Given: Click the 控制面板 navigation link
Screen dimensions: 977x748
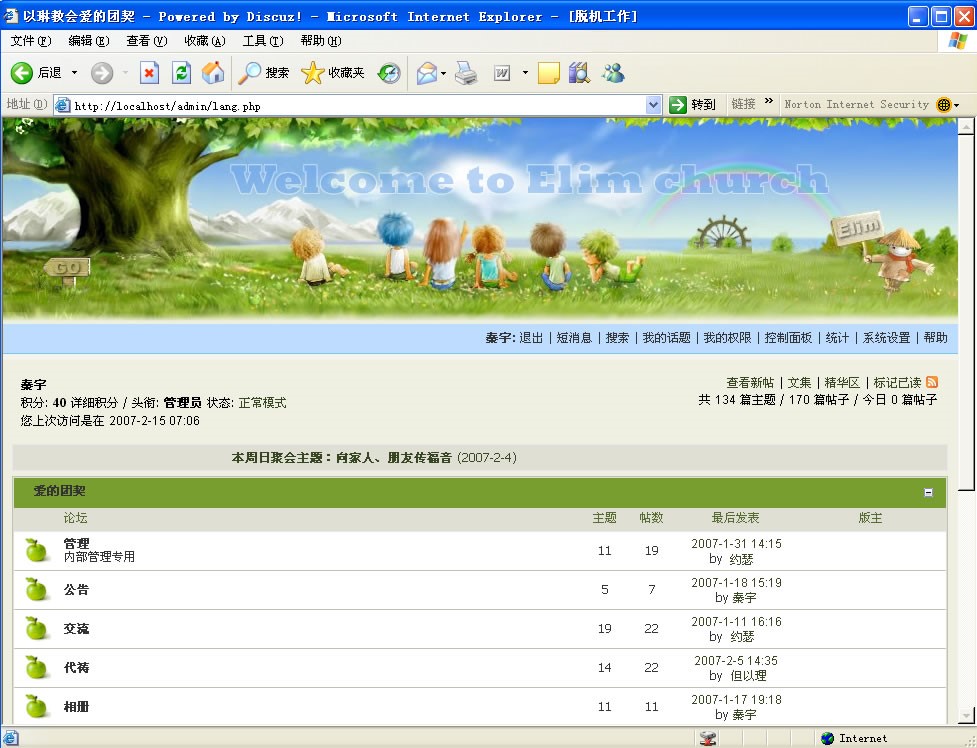Looking at the screenshot, I should coord(788,338).
